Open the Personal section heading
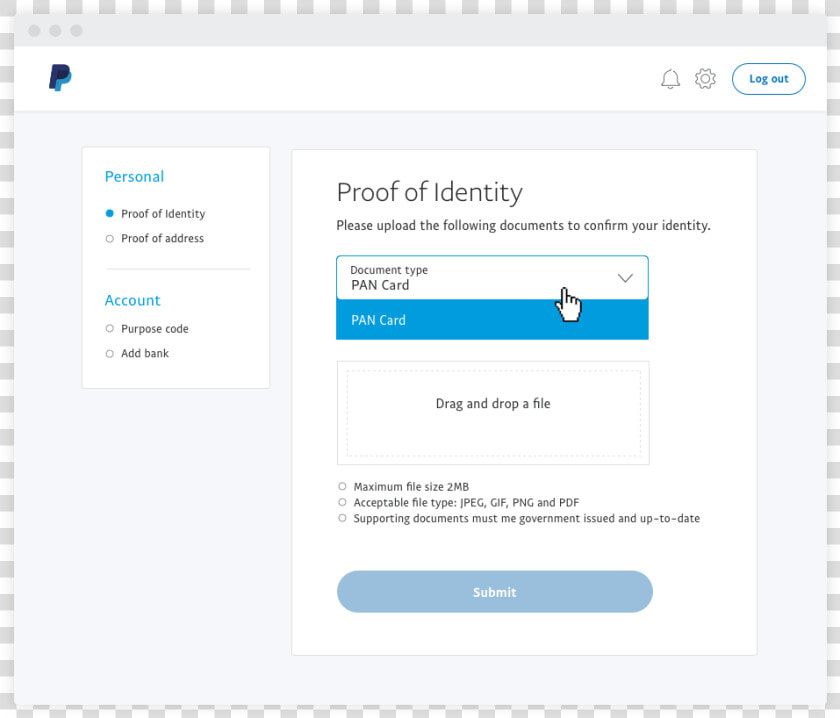840x718 pixels. coord(134,177)
